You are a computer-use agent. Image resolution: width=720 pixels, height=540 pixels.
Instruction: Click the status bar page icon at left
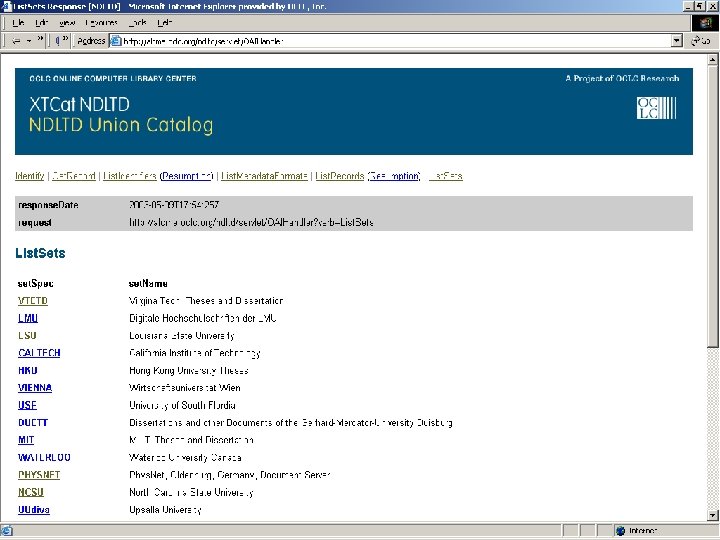[x=6, y=531]
